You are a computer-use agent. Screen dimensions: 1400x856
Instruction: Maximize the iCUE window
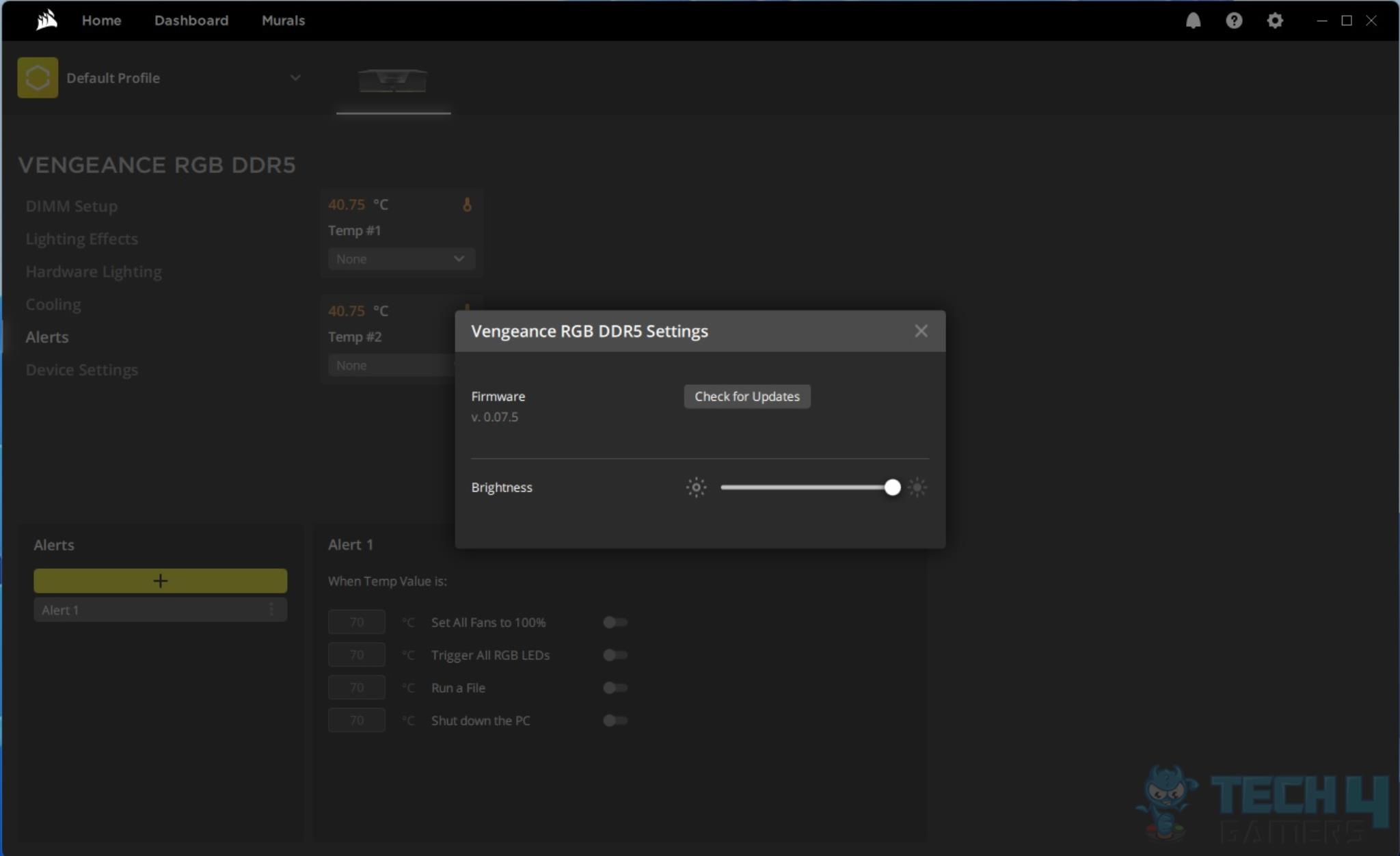point(1347,21)
